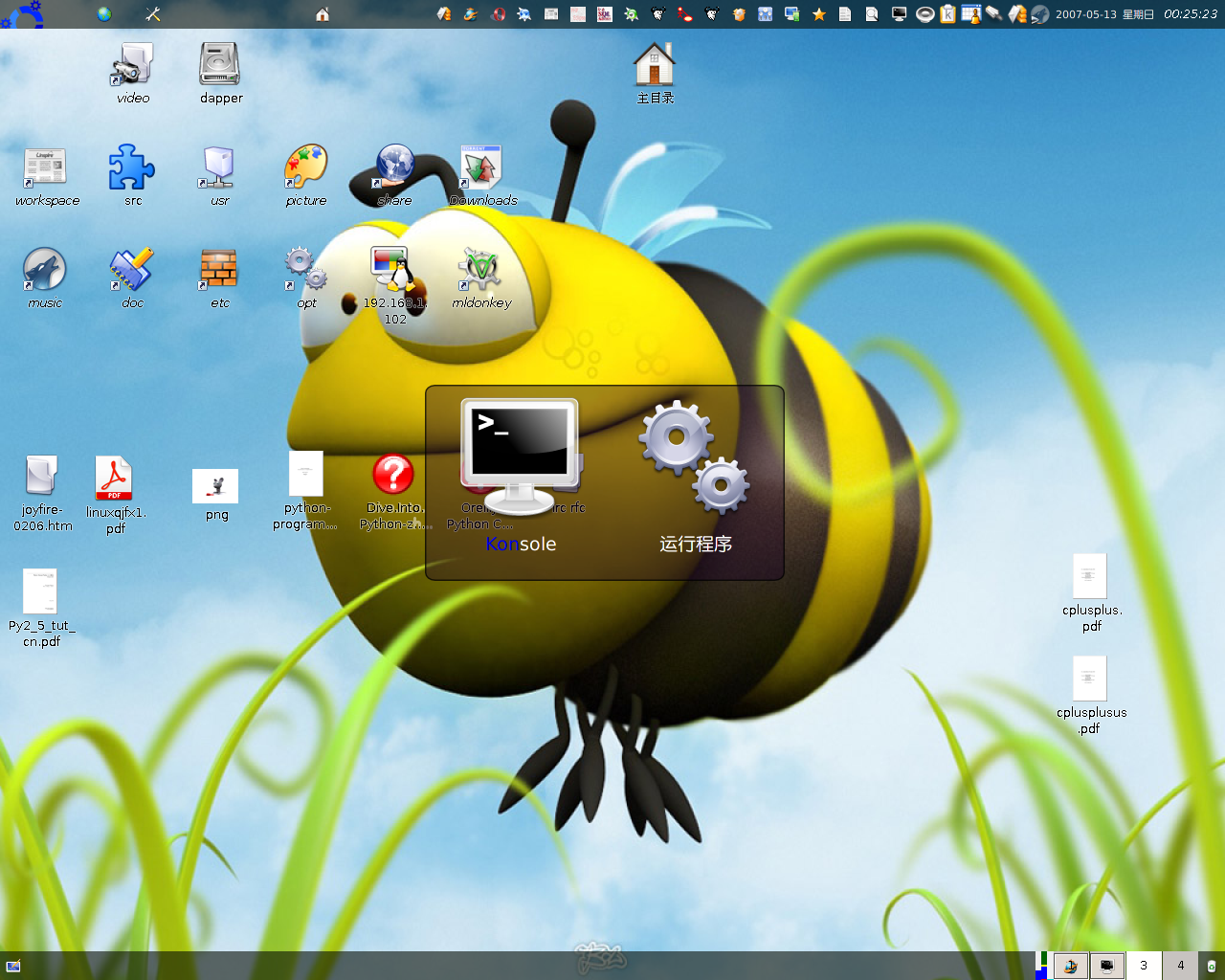Viewport: 1225px width, 980px height.
Task: Open the 主目录 home folder icon
Action: click(x=655, y=74)
